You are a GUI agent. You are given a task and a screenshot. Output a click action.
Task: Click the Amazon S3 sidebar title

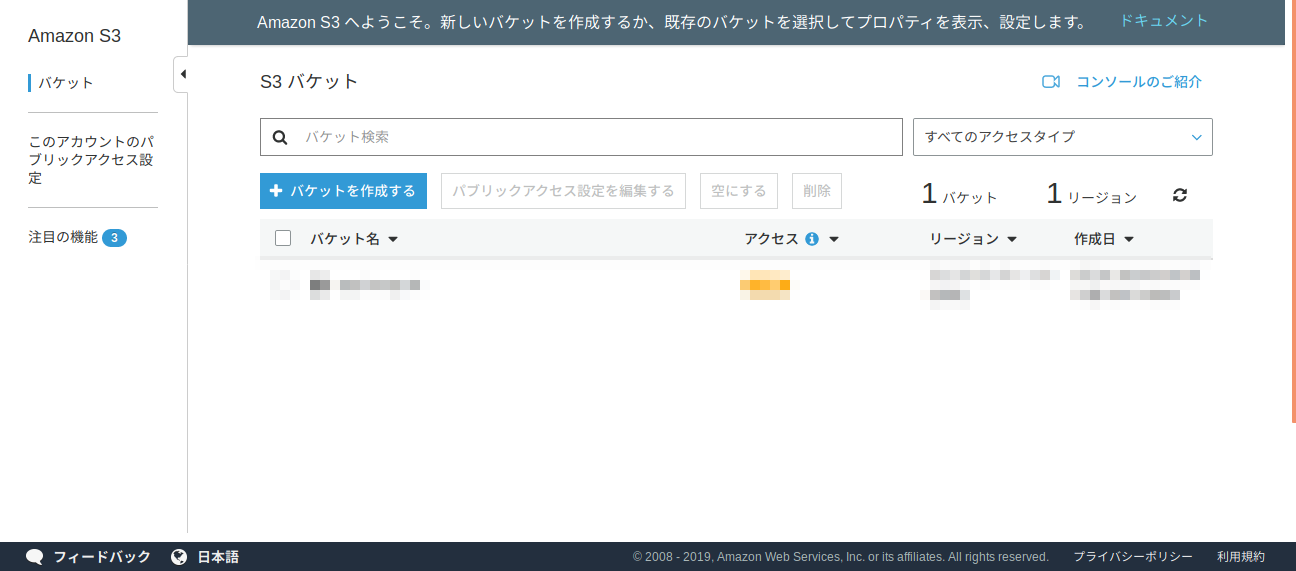coord(75,36)
